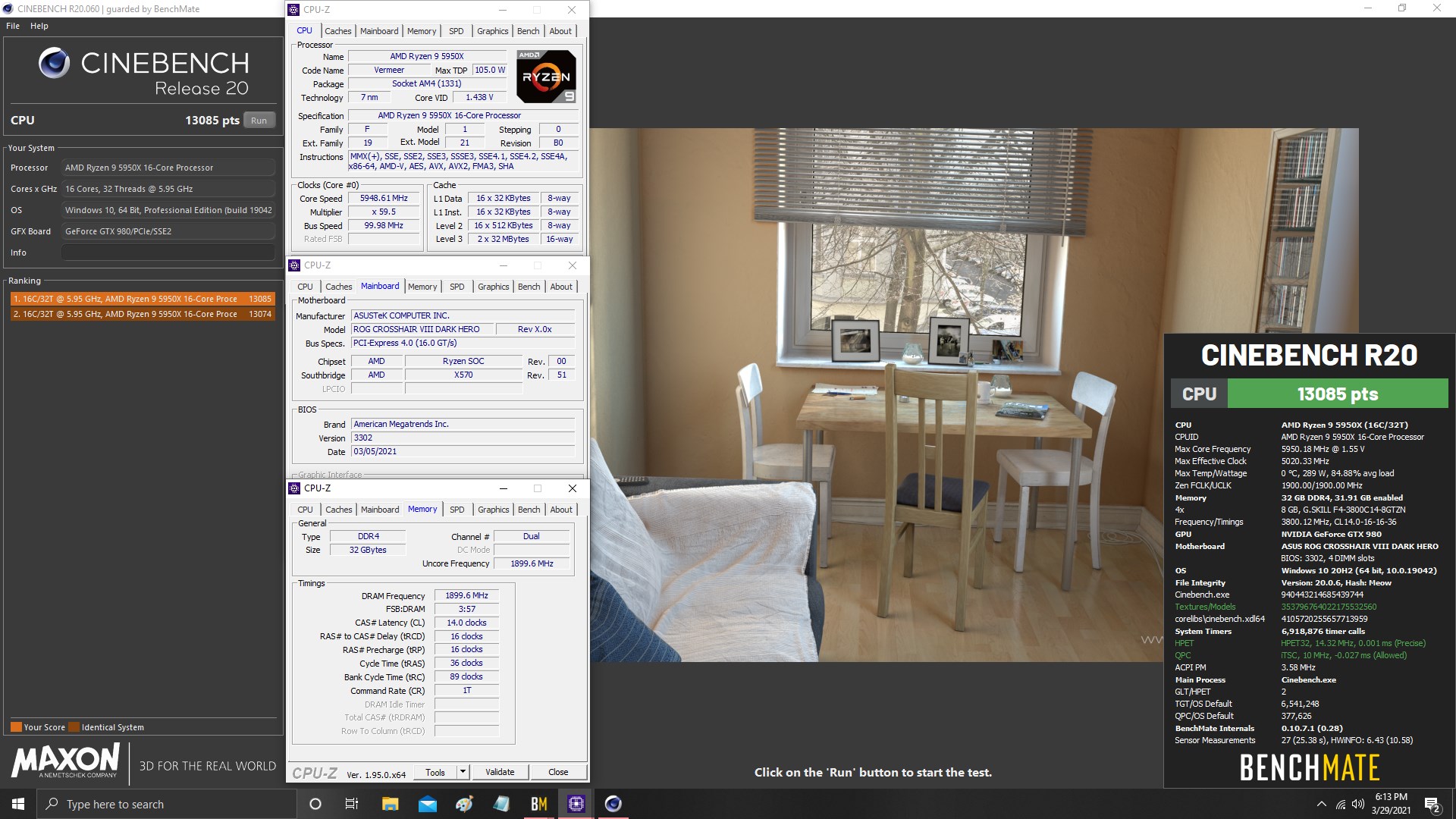Click the empty Info input field
Image resolution: width=1456 pixels, height=819 pixels.
pos(168,253)
